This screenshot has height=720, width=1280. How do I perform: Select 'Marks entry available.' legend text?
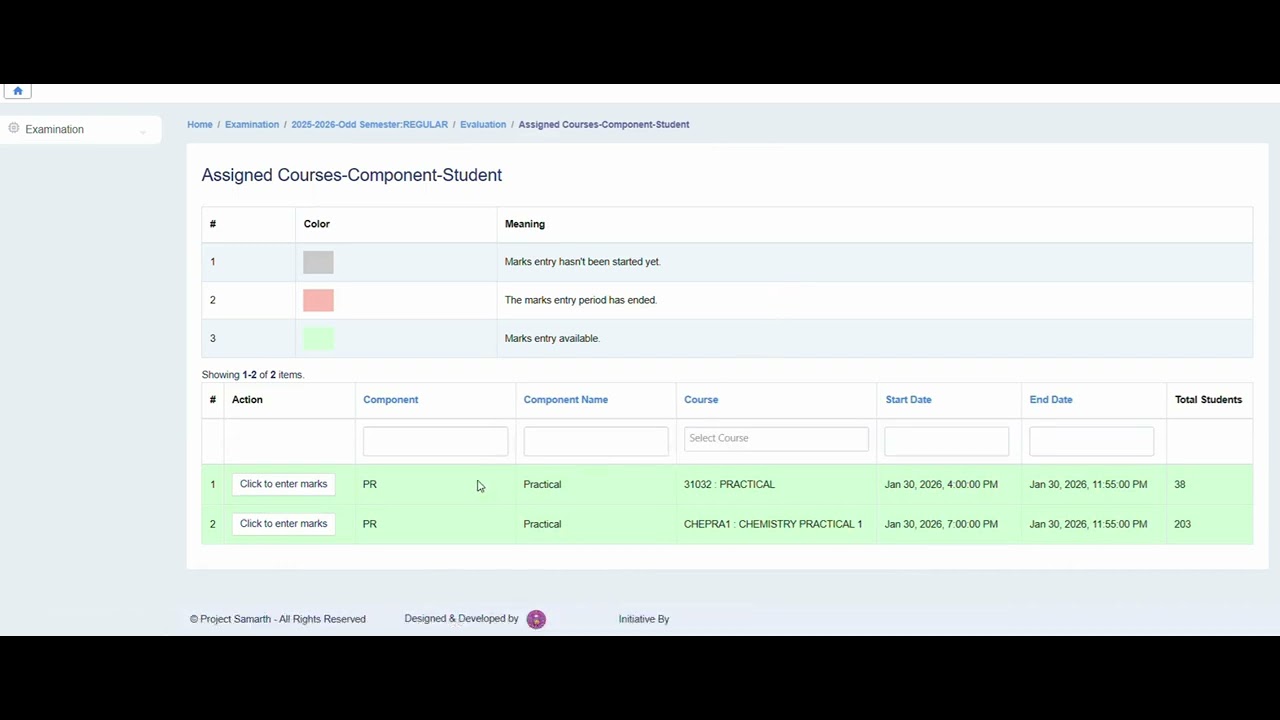pyautogui.click(x=552, y=339)
